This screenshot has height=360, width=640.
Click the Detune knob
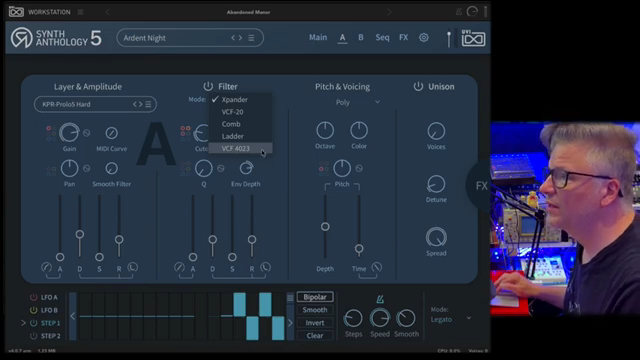[436, 184]
